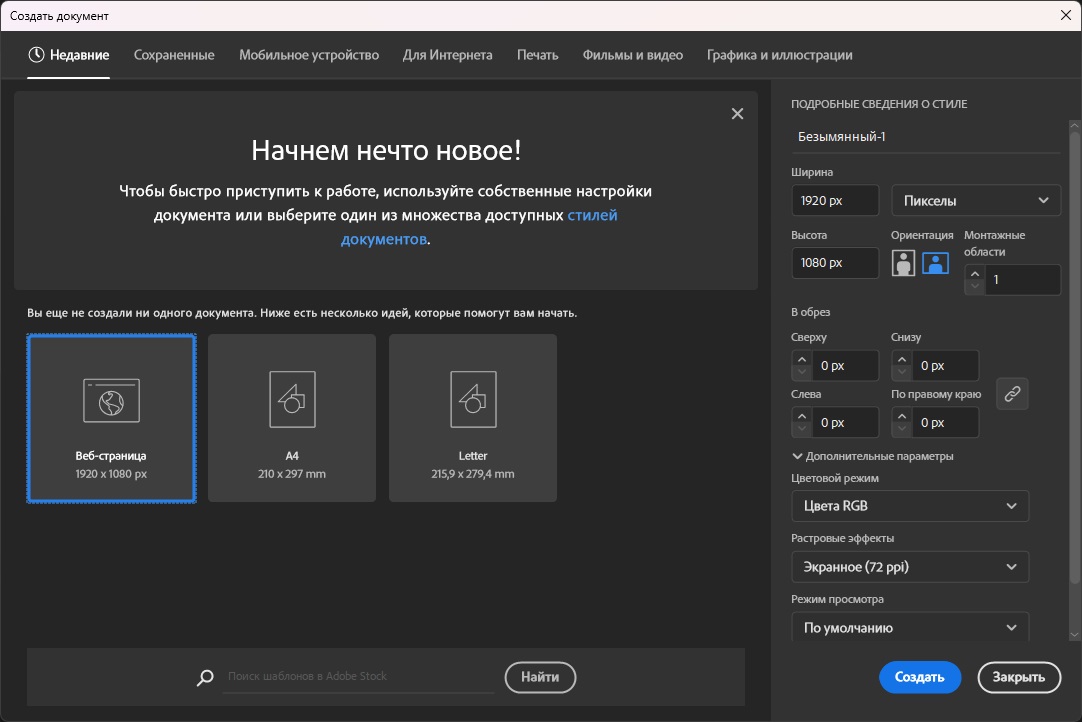
Task: Choose the Letter document preset
Action: tap(472, 417)
